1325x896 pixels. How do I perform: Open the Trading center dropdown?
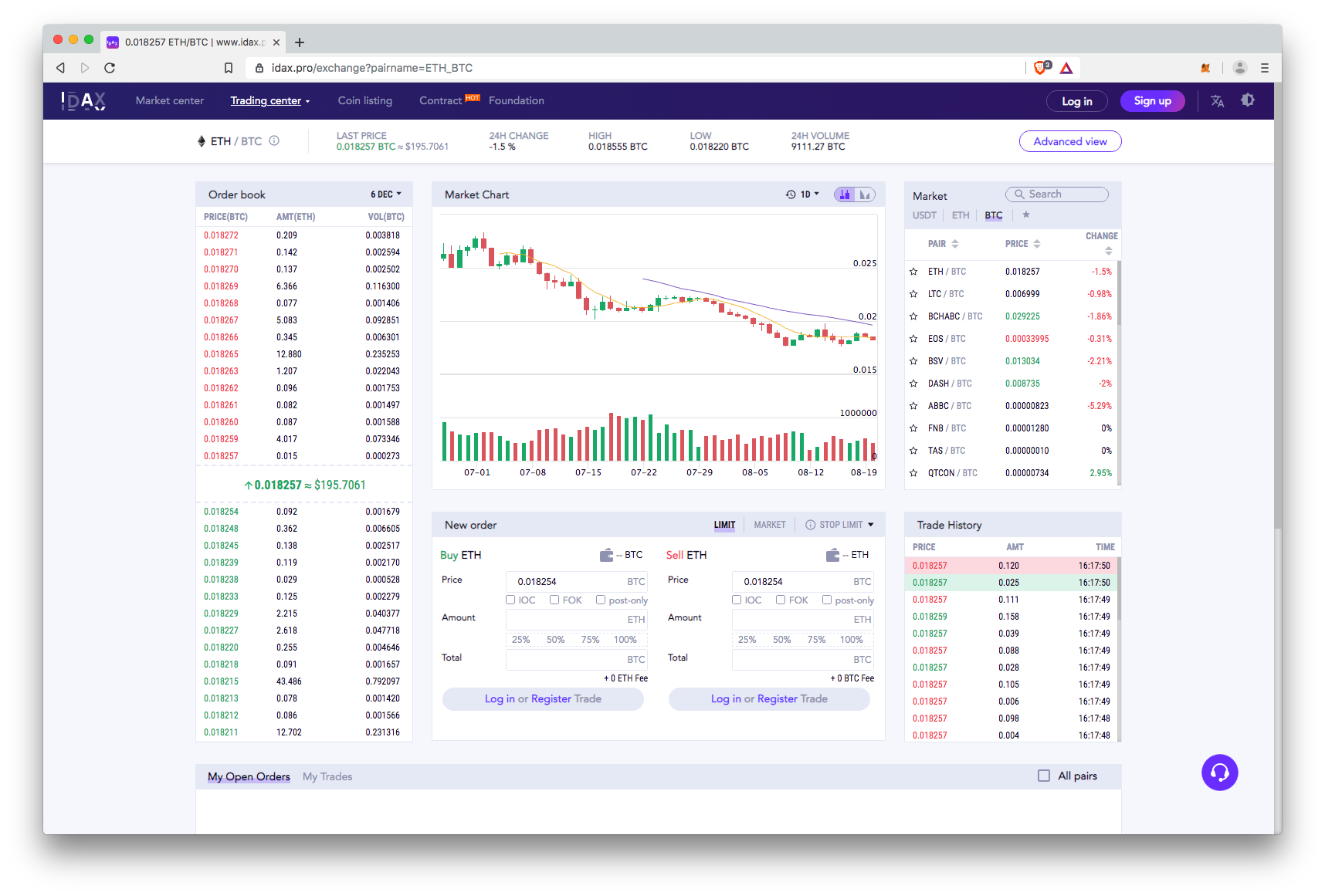click(270, 101)
